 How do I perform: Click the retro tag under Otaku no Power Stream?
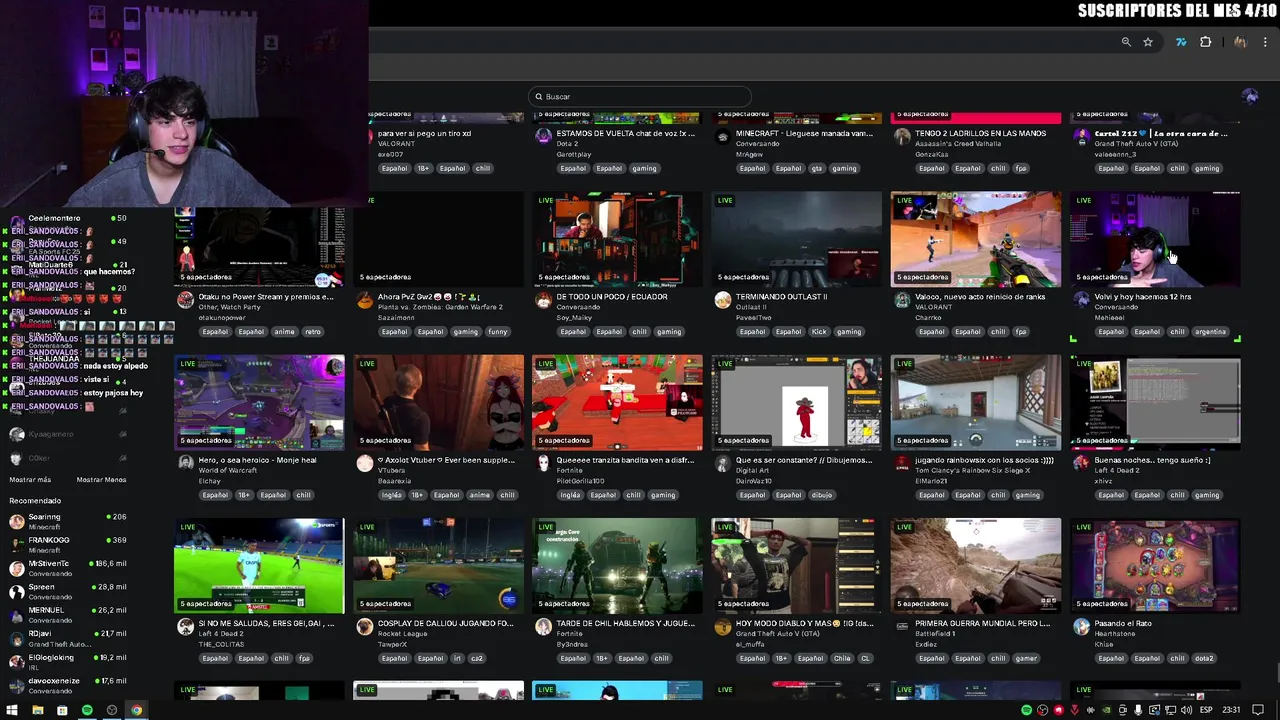pos(313,332)
